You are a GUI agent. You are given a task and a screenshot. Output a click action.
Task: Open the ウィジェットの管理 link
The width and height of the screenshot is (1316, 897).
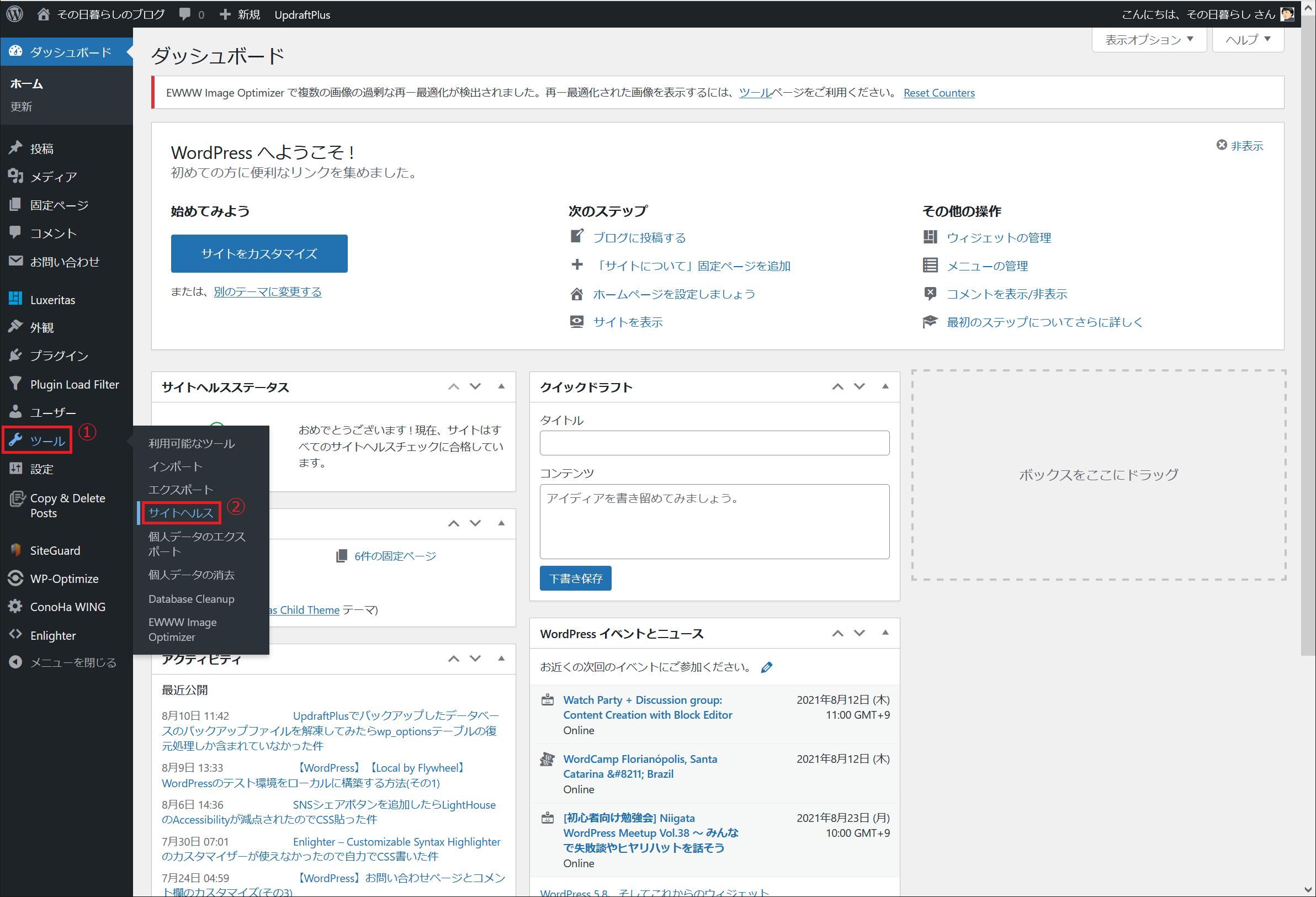pyautogui.click(x=999, y=238)
